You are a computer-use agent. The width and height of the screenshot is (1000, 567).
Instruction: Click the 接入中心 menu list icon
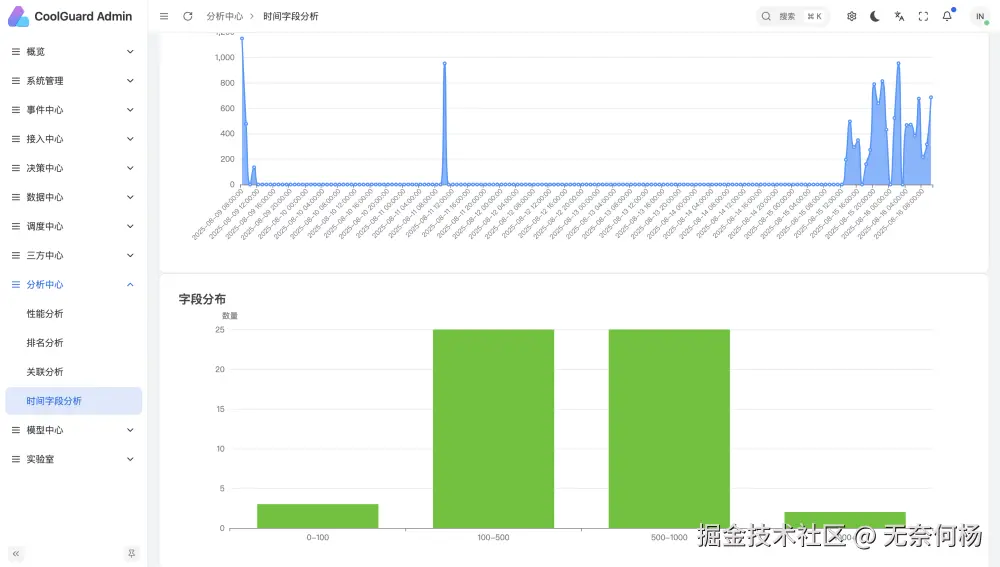coord(16,139)
